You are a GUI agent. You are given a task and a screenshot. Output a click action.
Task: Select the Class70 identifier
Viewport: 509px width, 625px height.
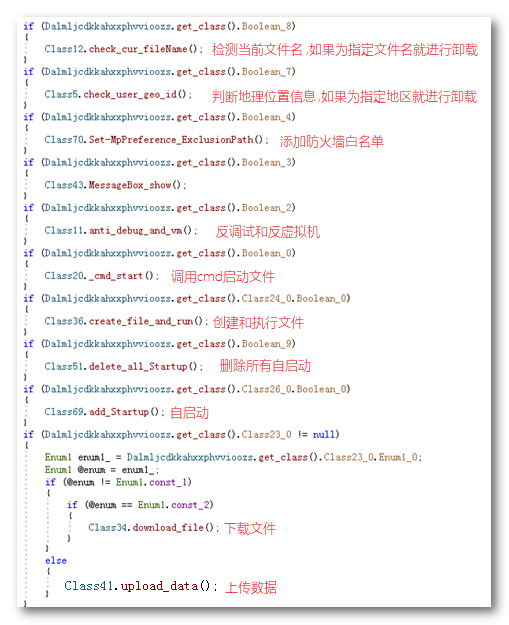(64, 140)
